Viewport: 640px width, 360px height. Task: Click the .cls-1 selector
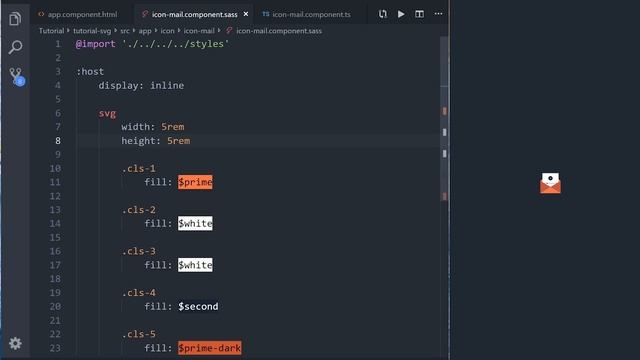(138, 168)
